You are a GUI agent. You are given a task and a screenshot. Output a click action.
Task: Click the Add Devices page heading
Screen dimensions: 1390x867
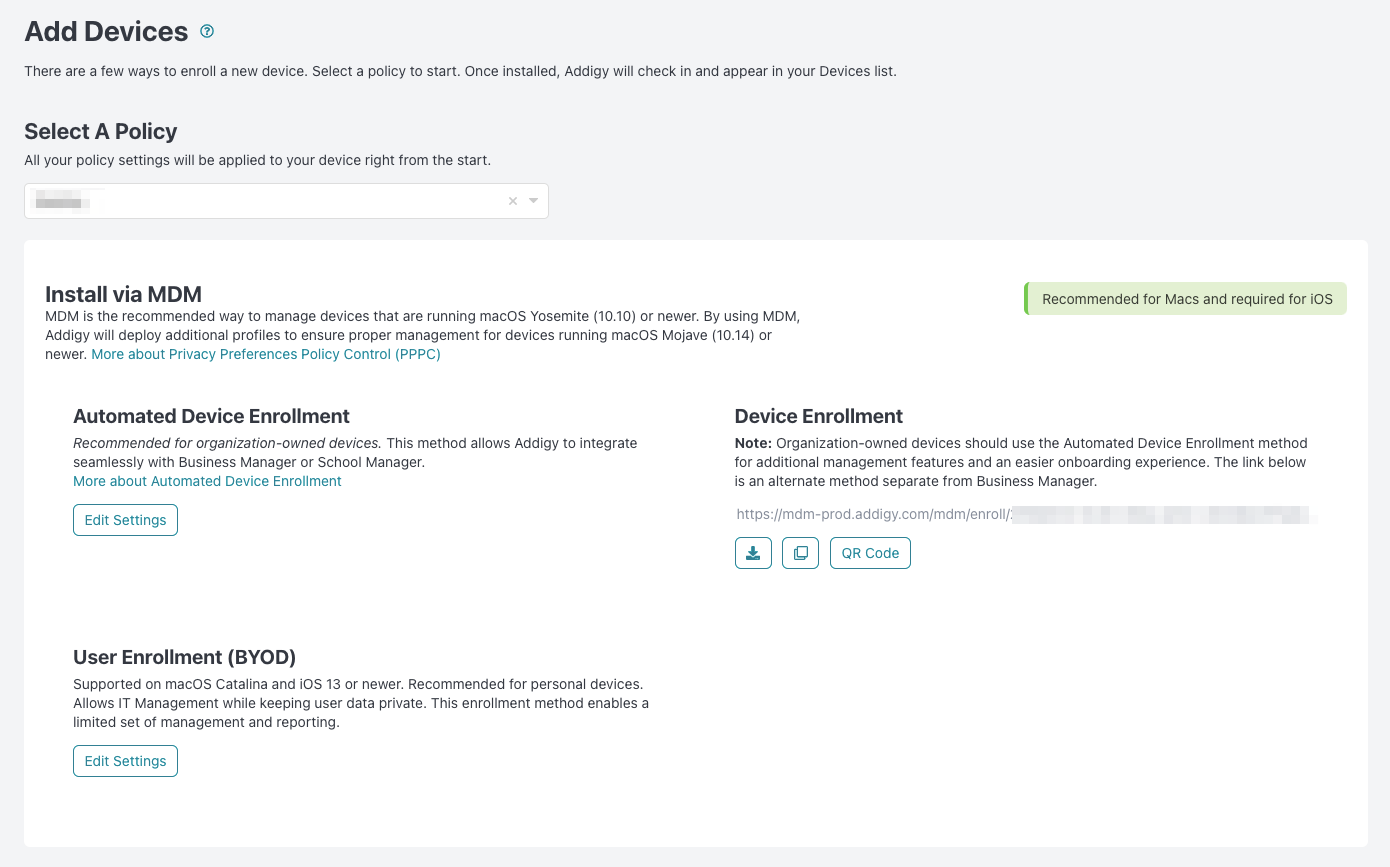106,32
